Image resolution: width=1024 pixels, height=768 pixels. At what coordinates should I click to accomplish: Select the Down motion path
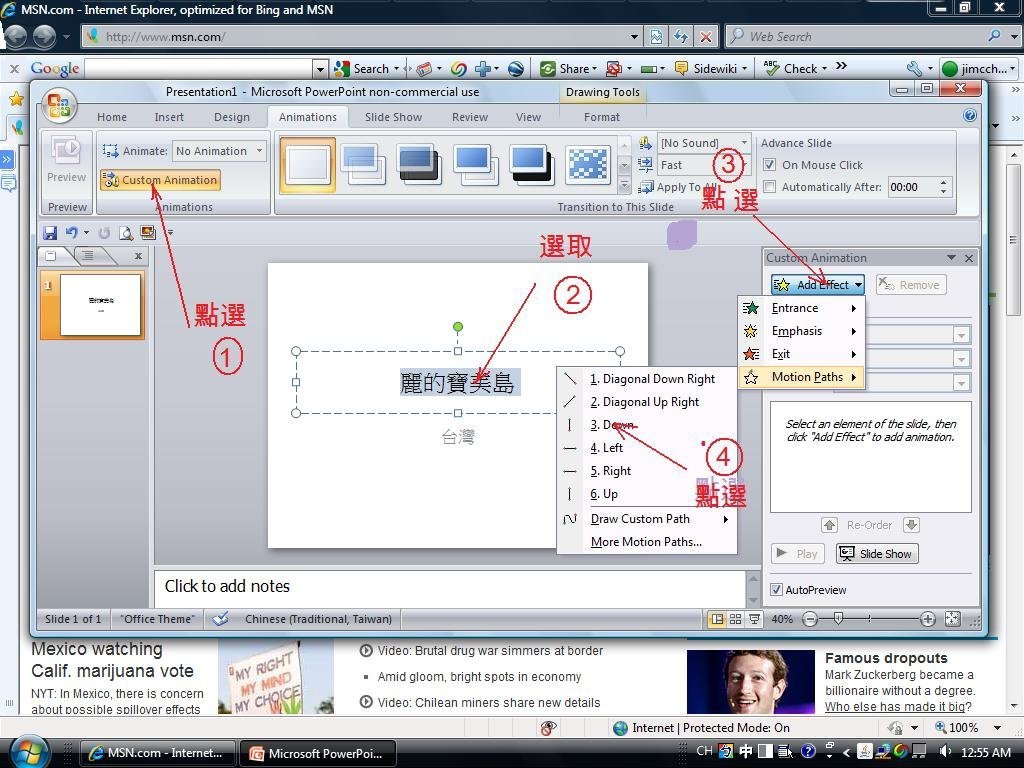pos(647,425)
